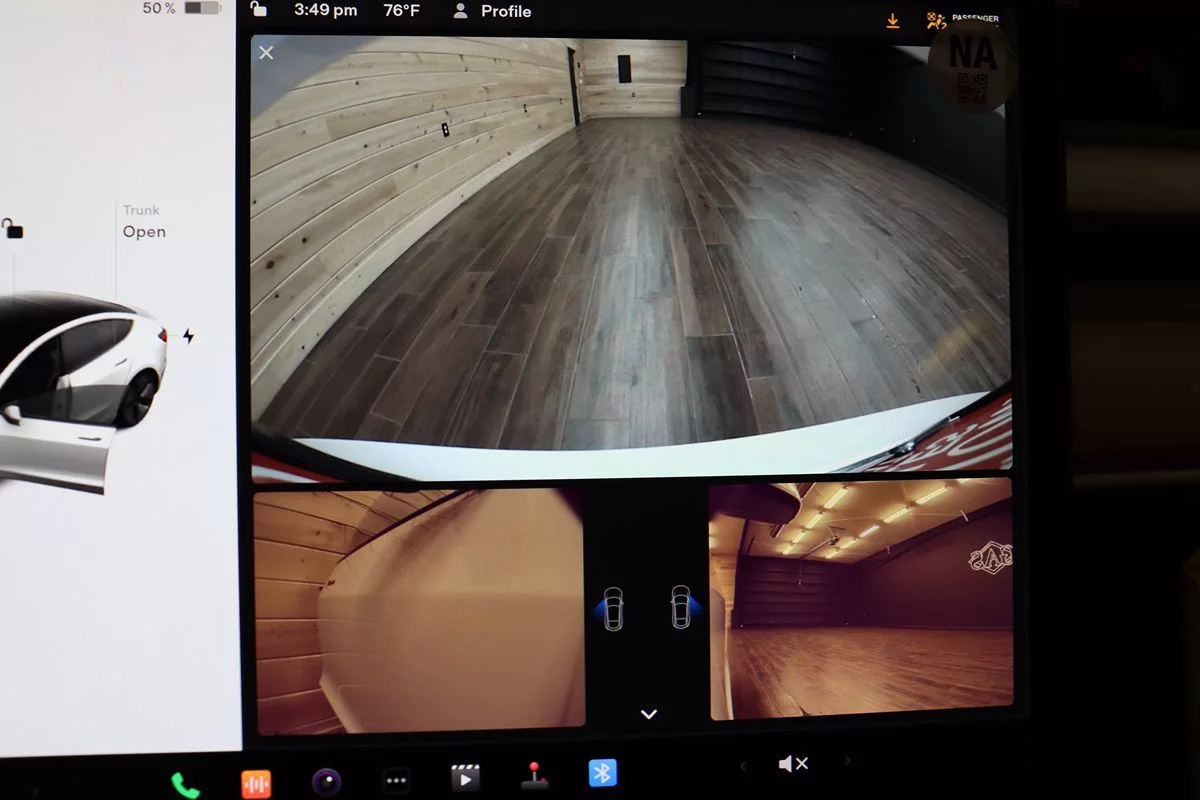Screen dimensions: 1200x800
Task: Tap the 76°F temperature display
Action: point(402,11)
